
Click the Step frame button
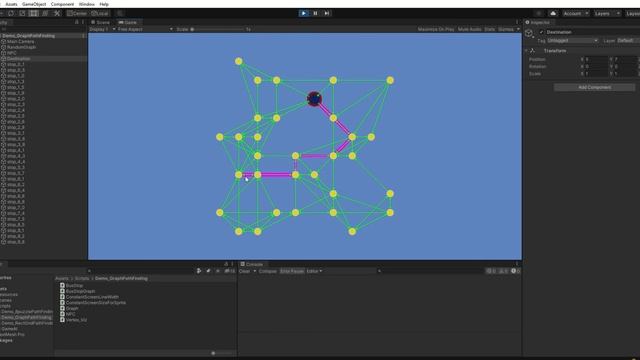327,13
